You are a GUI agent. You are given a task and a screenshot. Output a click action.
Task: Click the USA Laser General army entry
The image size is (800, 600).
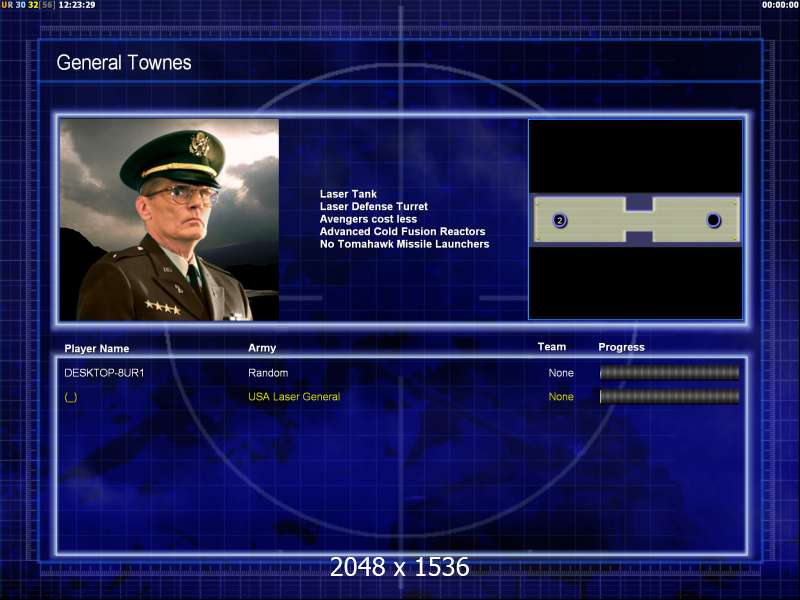click(294, 396)
